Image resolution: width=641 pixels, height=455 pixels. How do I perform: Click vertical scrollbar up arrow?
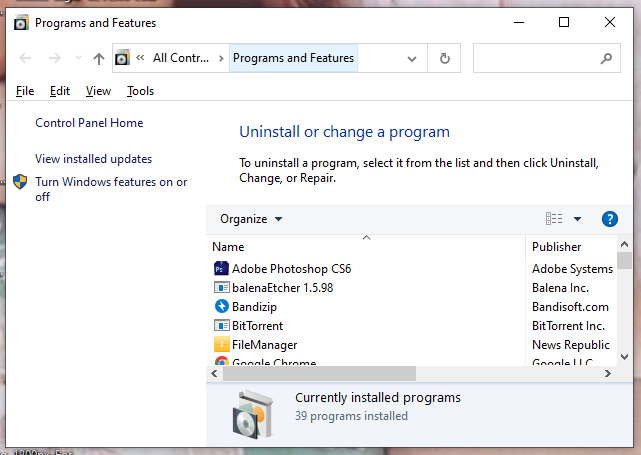click(624, 244)
